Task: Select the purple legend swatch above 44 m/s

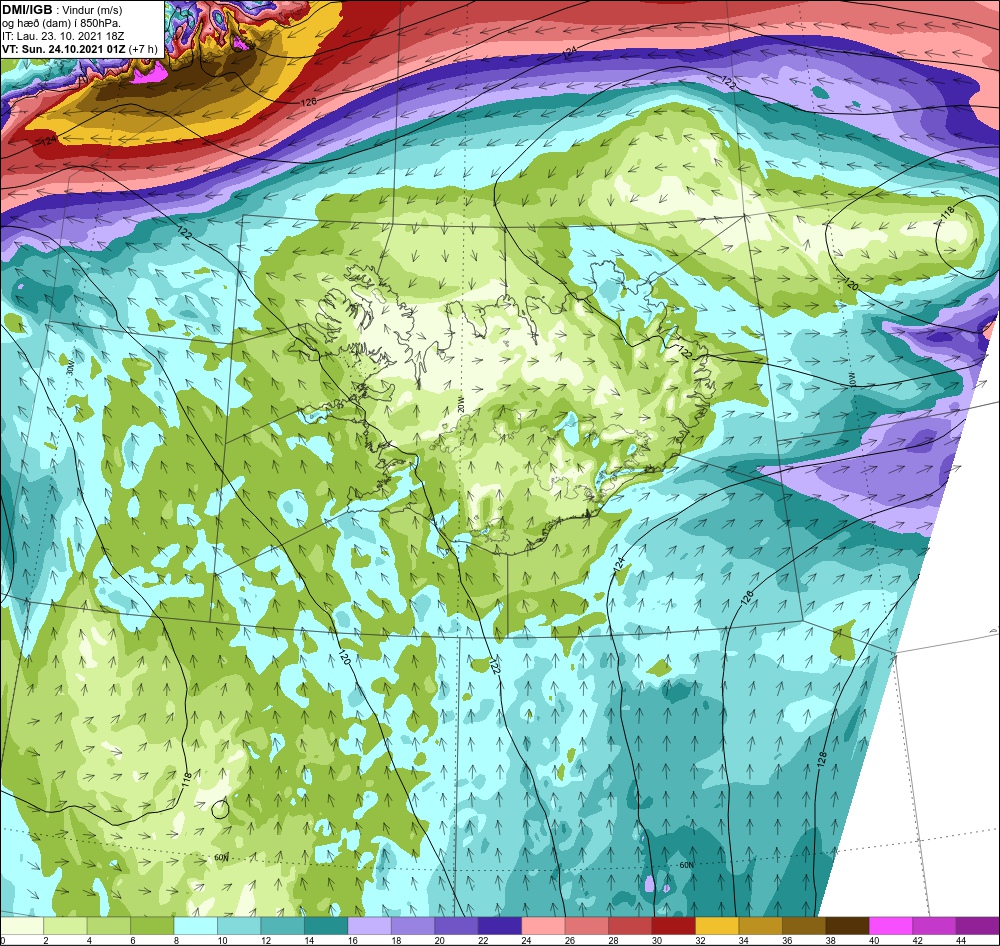Action: (978, 926)
